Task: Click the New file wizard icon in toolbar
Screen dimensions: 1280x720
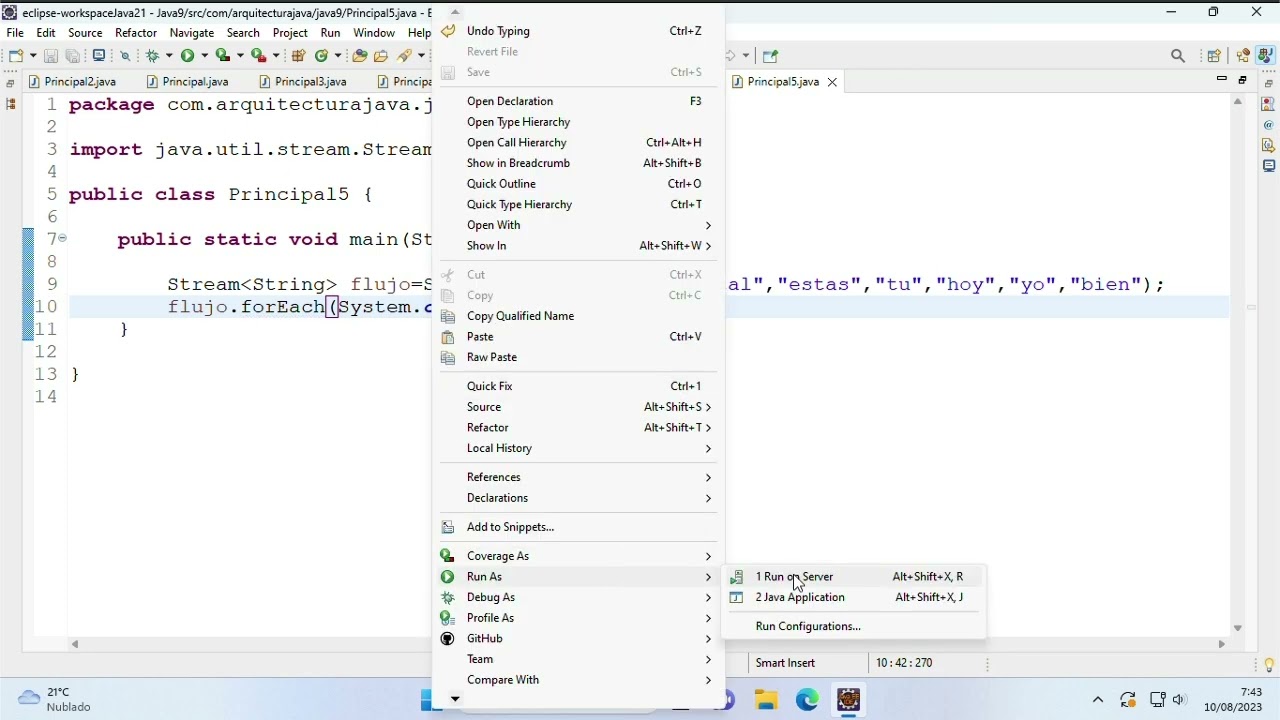Action: [x=16, y=56]
